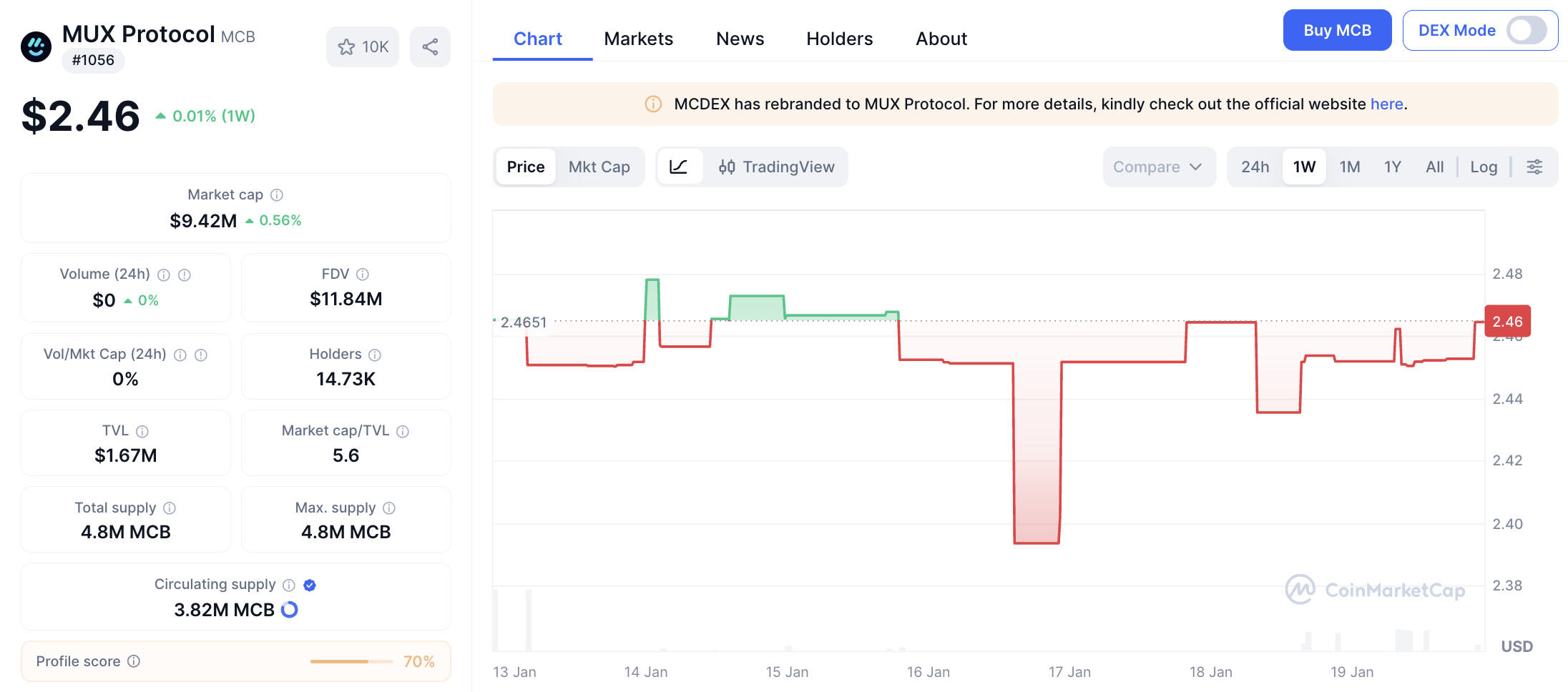Image resolution: width=1568 pixels, height=692 pixels.
Task: Follow the 'here' official website link
Action: (x=1386, y=104)
